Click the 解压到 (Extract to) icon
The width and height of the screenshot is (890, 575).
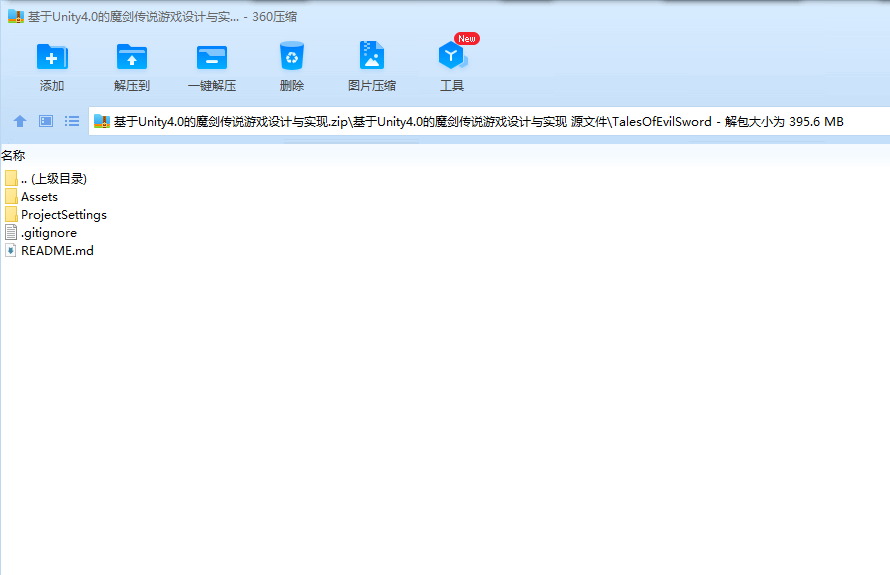pyautogui.click(x=132, y=57)
